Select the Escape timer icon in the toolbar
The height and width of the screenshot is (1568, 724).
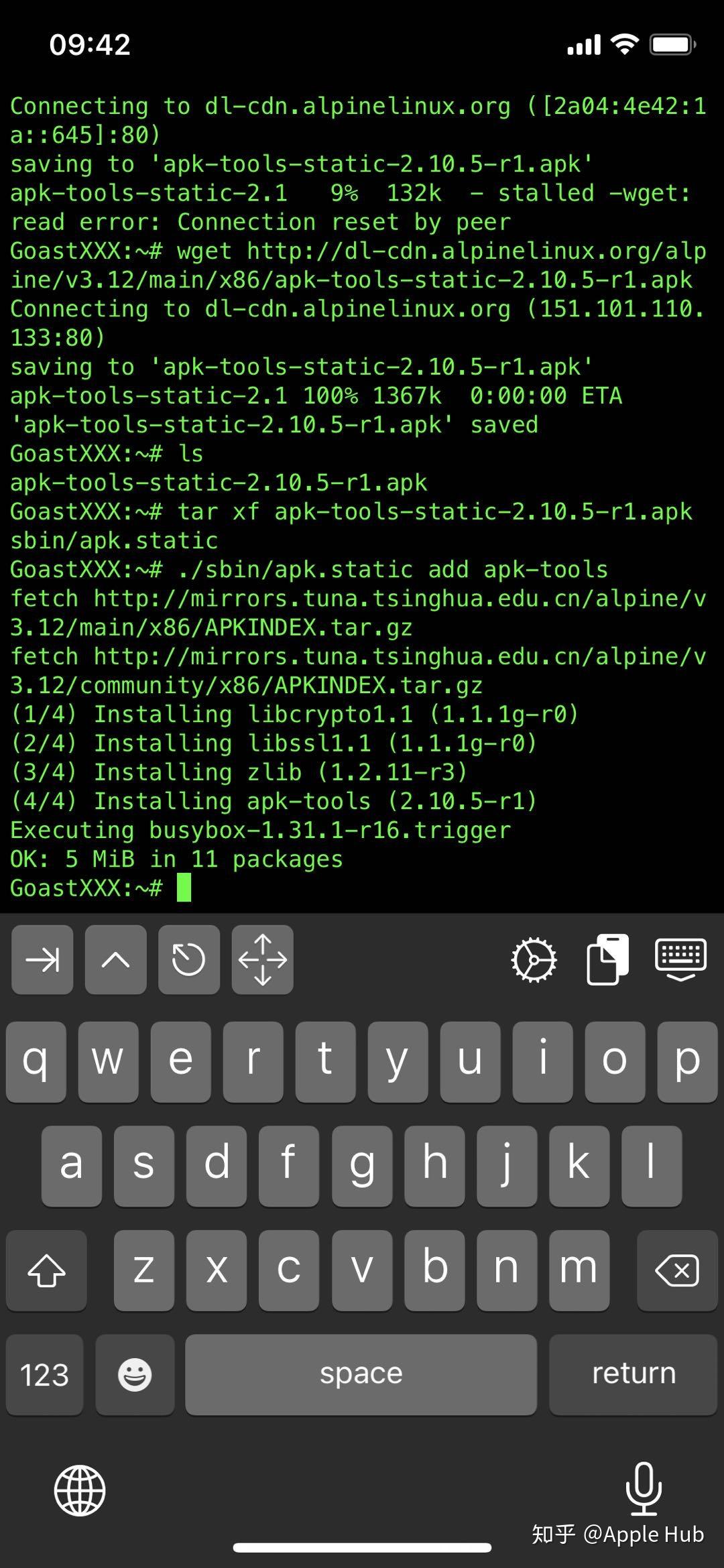(188, 960)
